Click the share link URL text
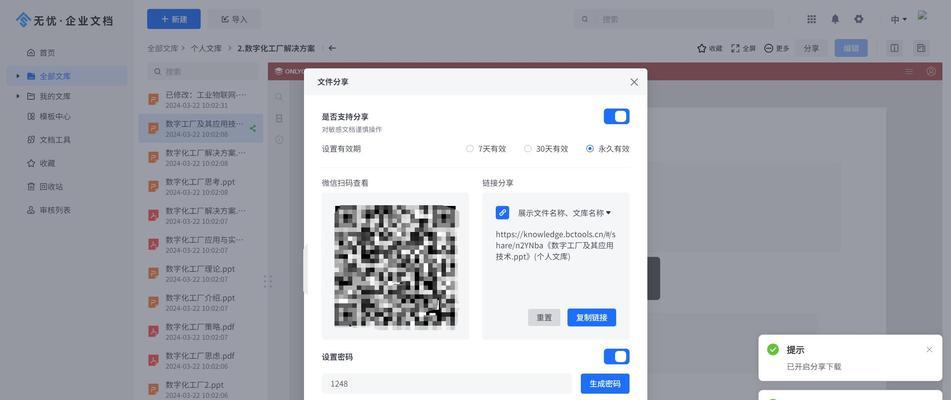This screenshot has width=951, height=400. tap(555, 245)
